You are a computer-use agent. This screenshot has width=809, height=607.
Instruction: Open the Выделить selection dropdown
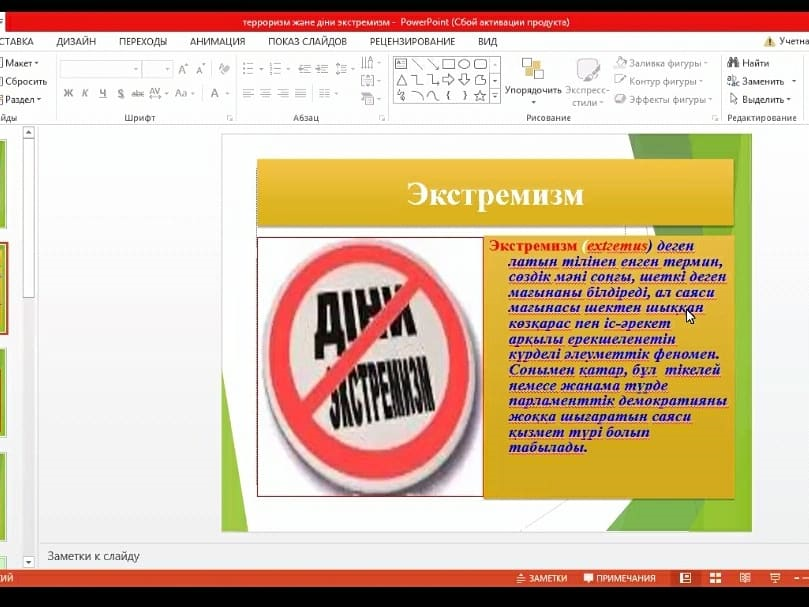(x=761, y=99)
